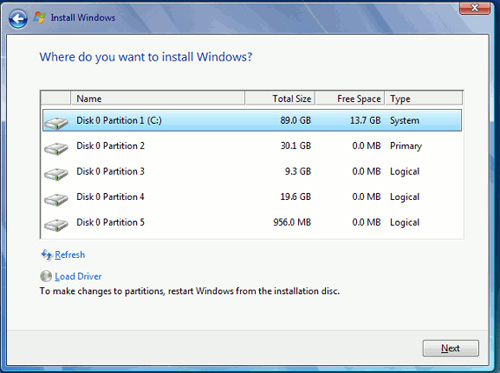The height and width of the screenshot is (373, 500).
Task: Open the Load Driver link
Action: (x=78, y=276)
